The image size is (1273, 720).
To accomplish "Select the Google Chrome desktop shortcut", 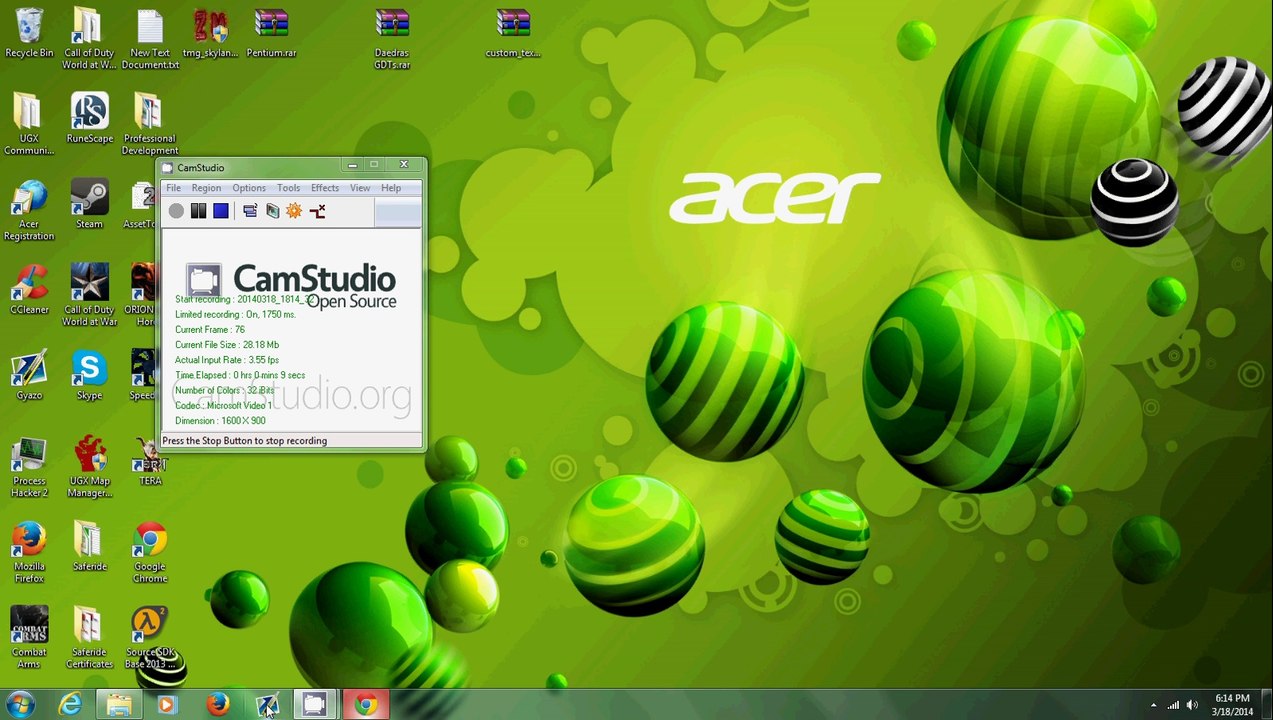I will (x=150, y=553).
